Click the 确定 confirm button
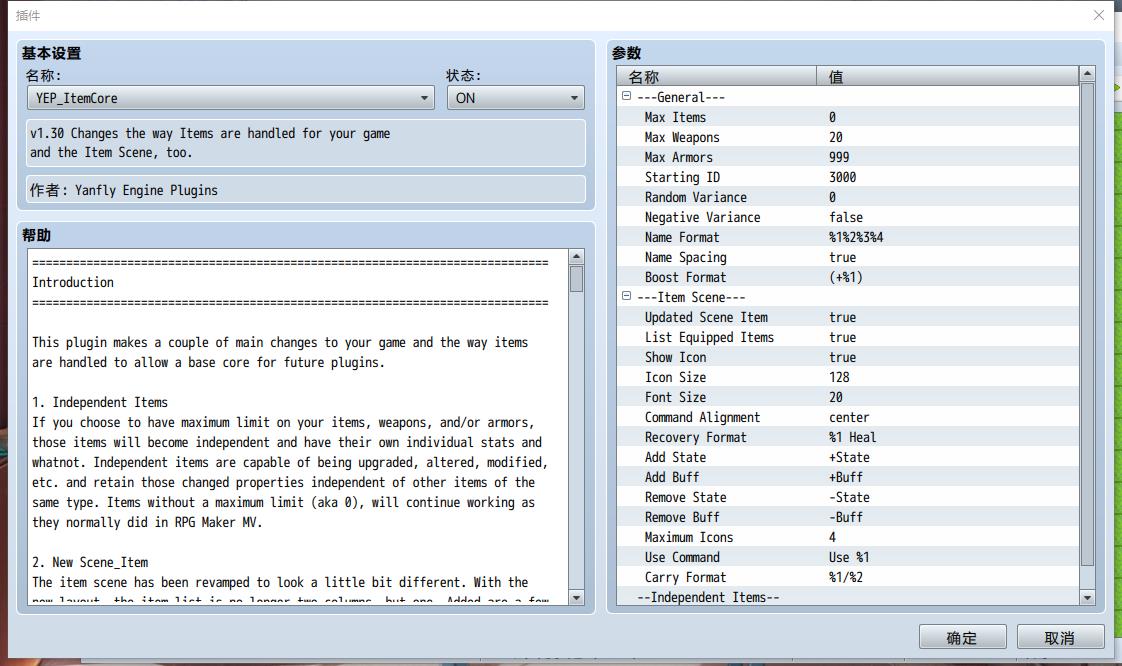Viewport: 1122px width, 666px height. coord(962,637)
